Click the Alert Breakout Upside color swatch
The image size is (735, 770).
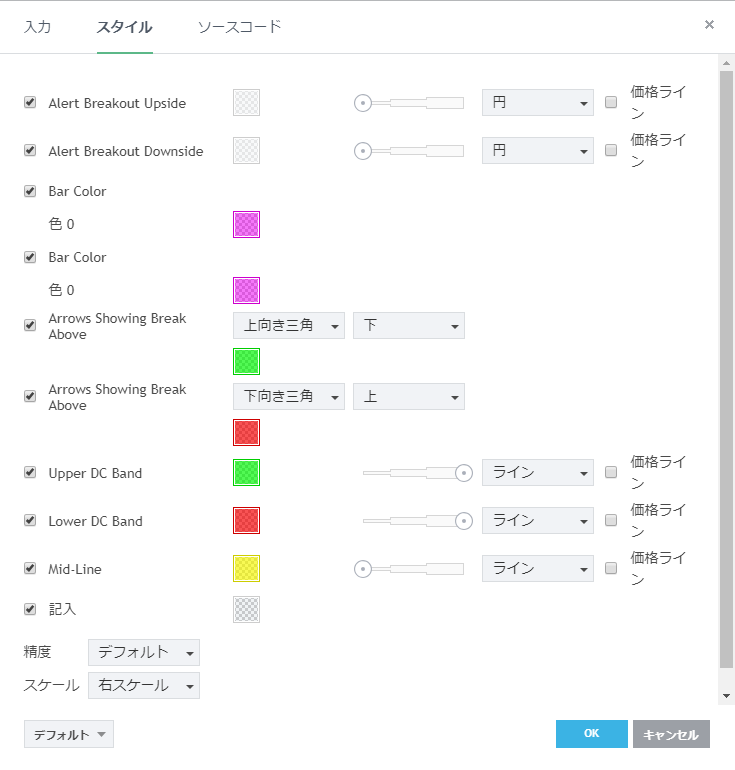pyautogui.click(x=246, y=102)
